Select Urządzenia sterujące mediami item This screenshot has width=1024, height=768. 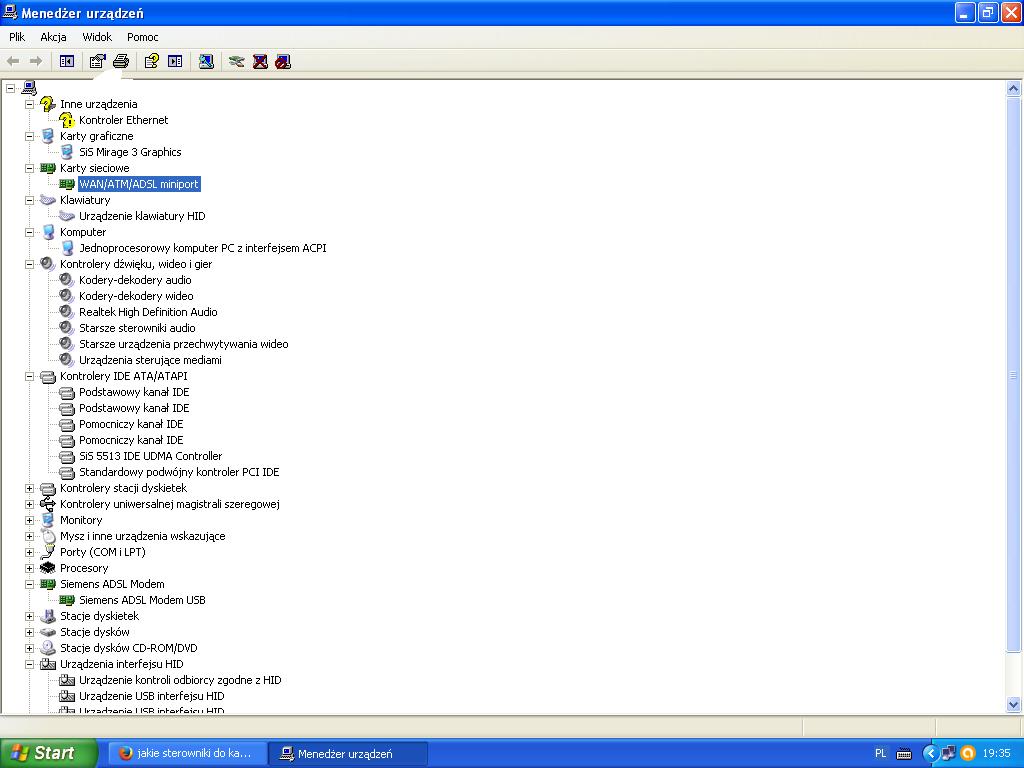pyautogui.click(x=150, y=360)
